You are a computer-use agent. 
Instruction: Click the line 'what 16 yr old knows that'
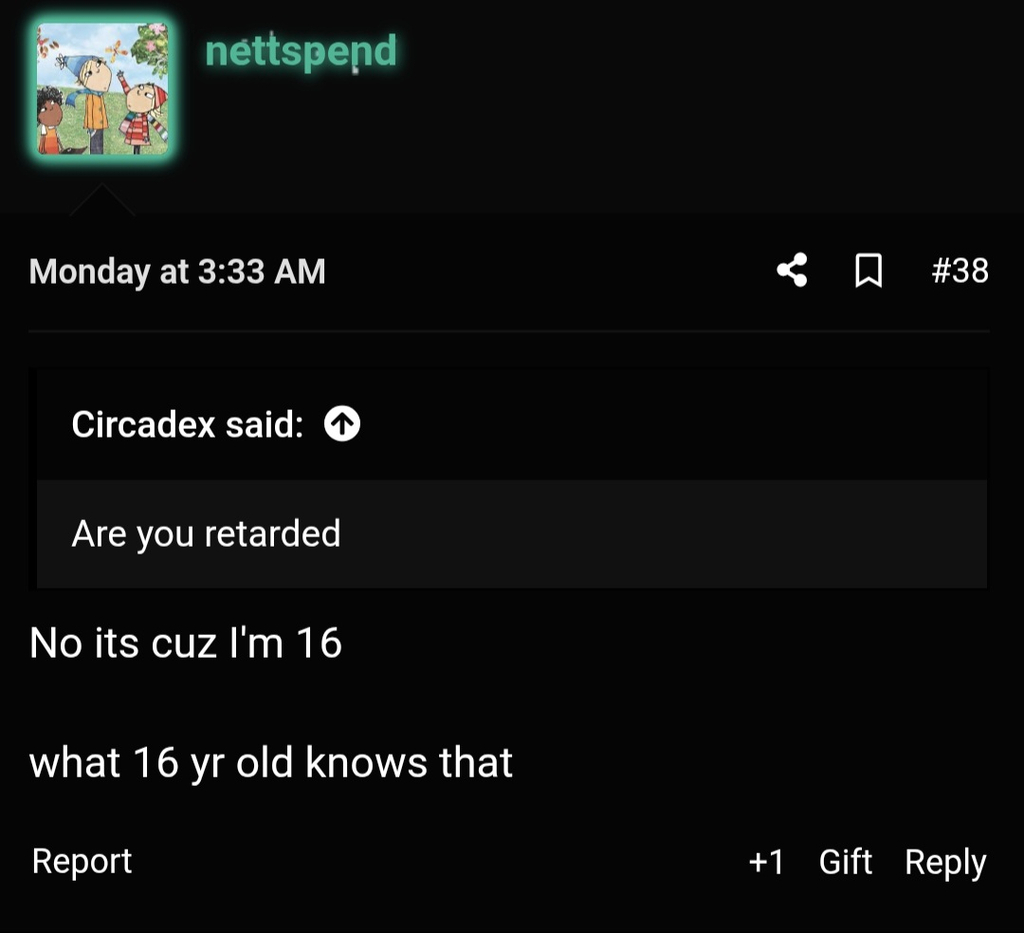point(271,762)
